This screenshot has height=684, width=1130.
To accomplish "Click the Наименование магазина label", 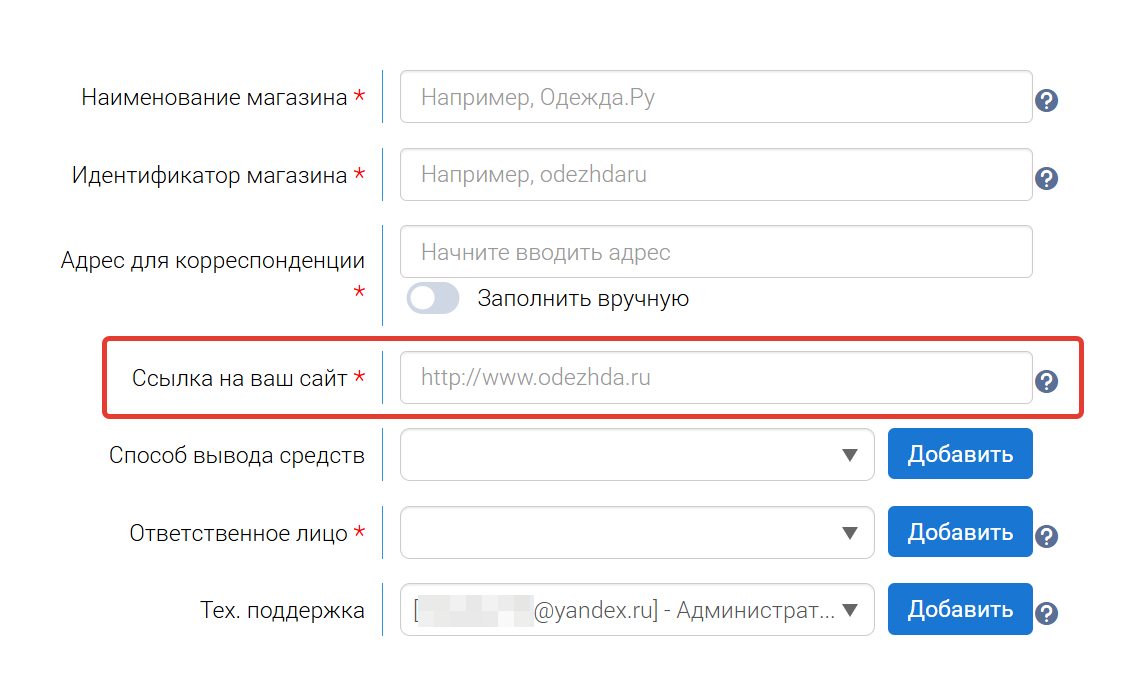I will pyautogui.click(x=214, y=97).
